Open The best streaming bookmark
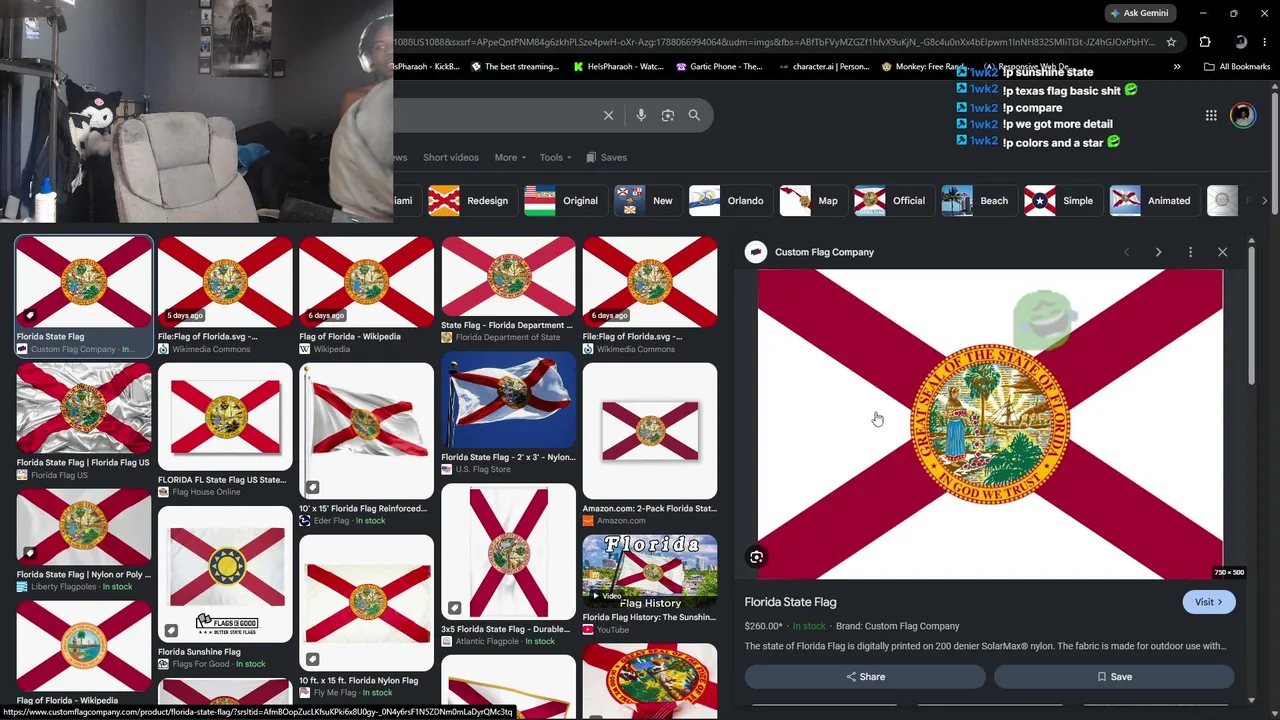 click(x=515, y=67)
